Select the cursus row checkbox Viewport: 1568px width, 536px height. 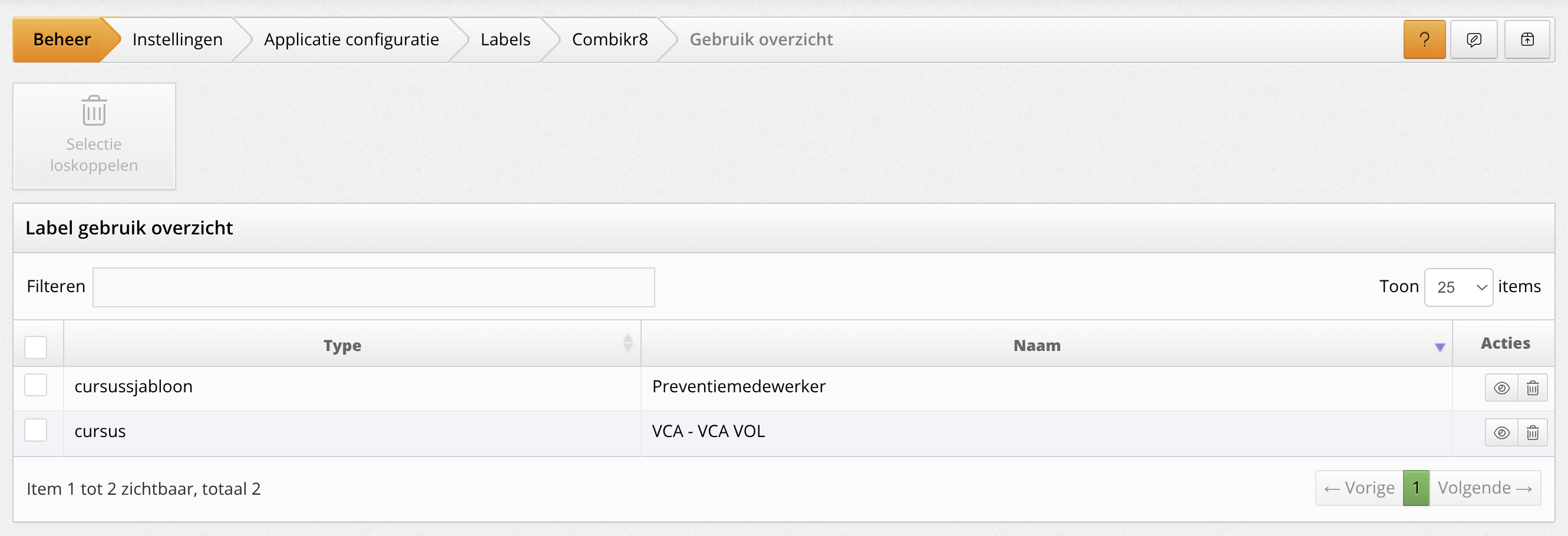point(36,430)
